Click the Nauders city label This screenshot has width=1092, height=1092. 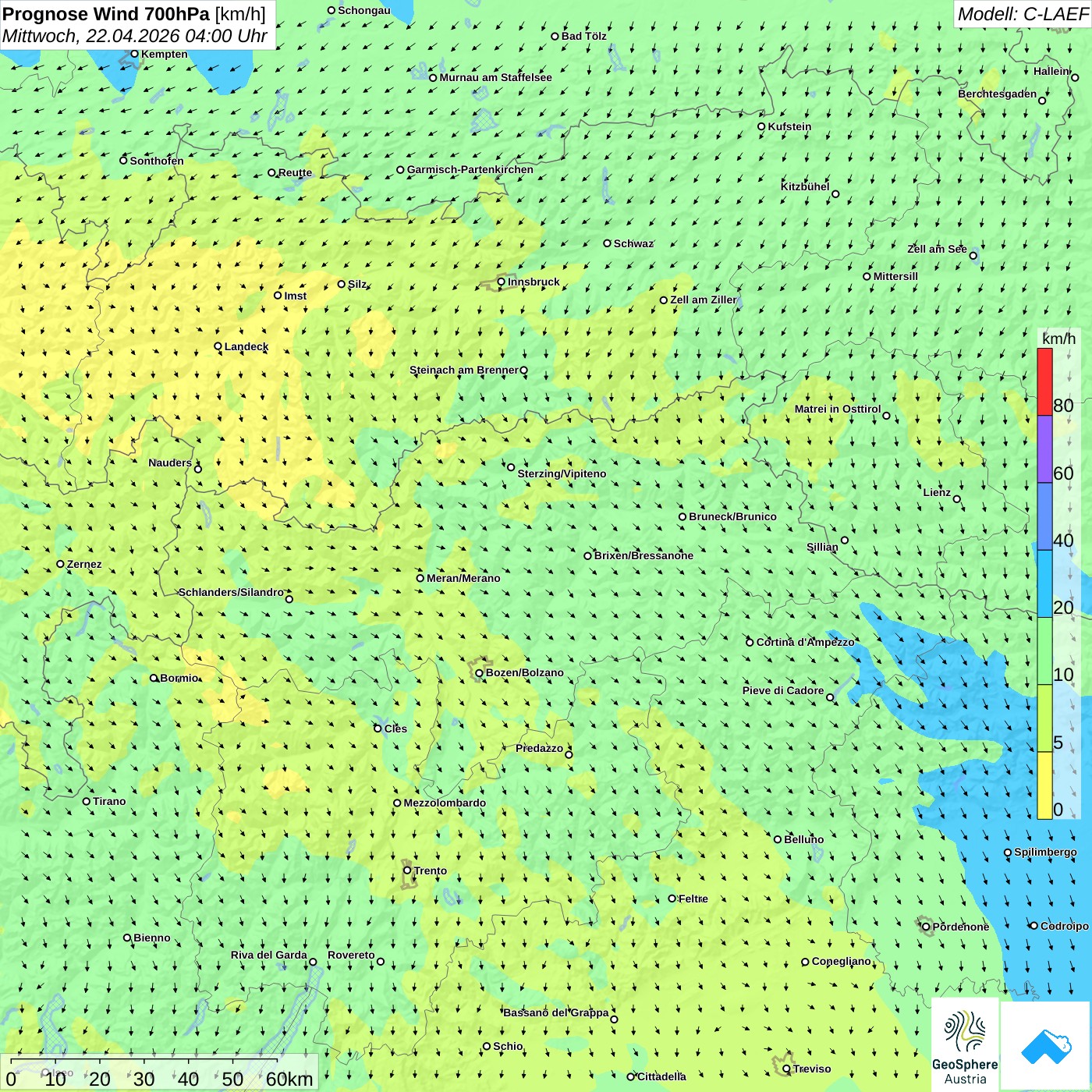click(x=170, y=463)
